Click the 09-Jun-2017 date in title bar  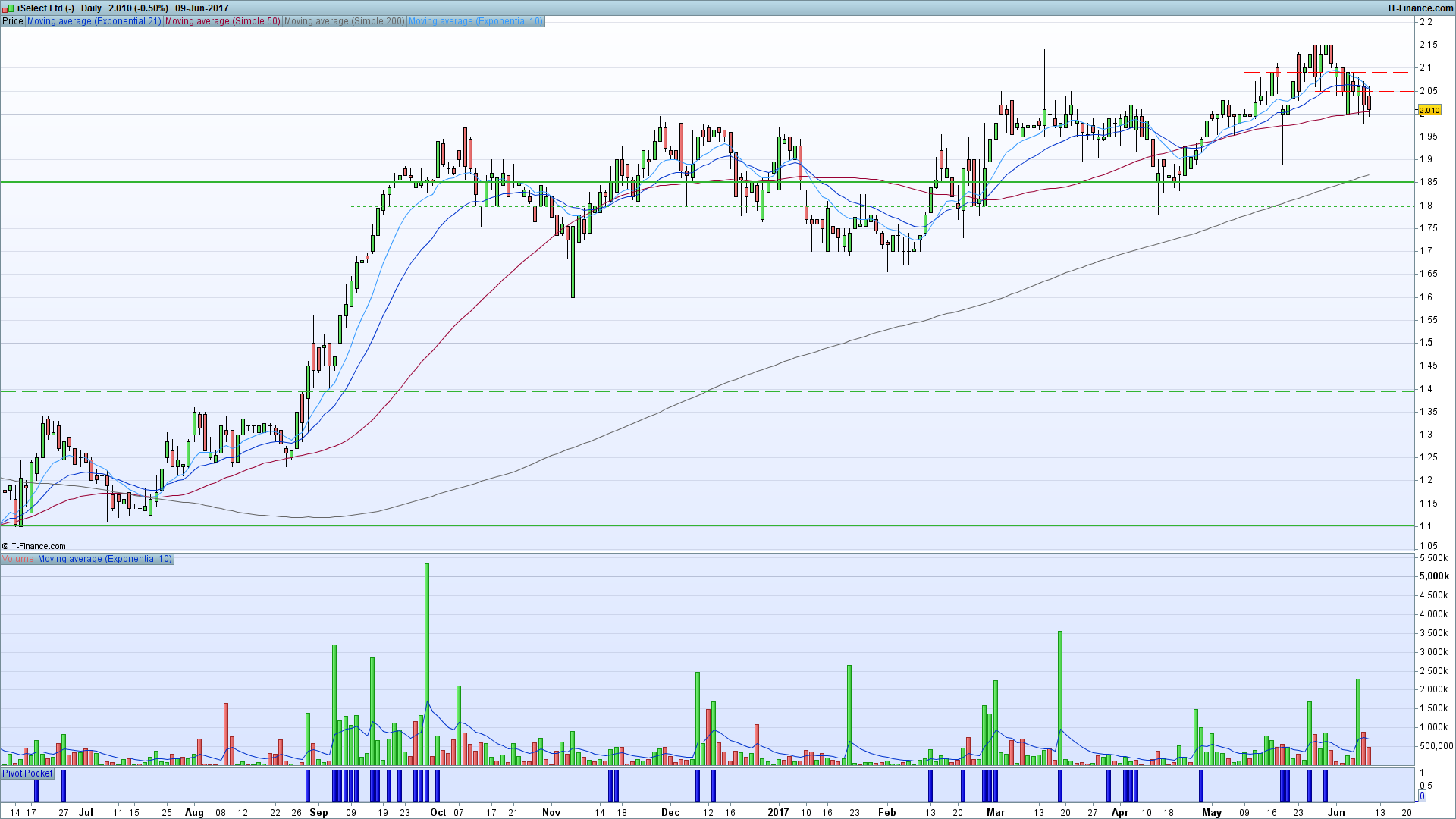[x=202, y=8]
